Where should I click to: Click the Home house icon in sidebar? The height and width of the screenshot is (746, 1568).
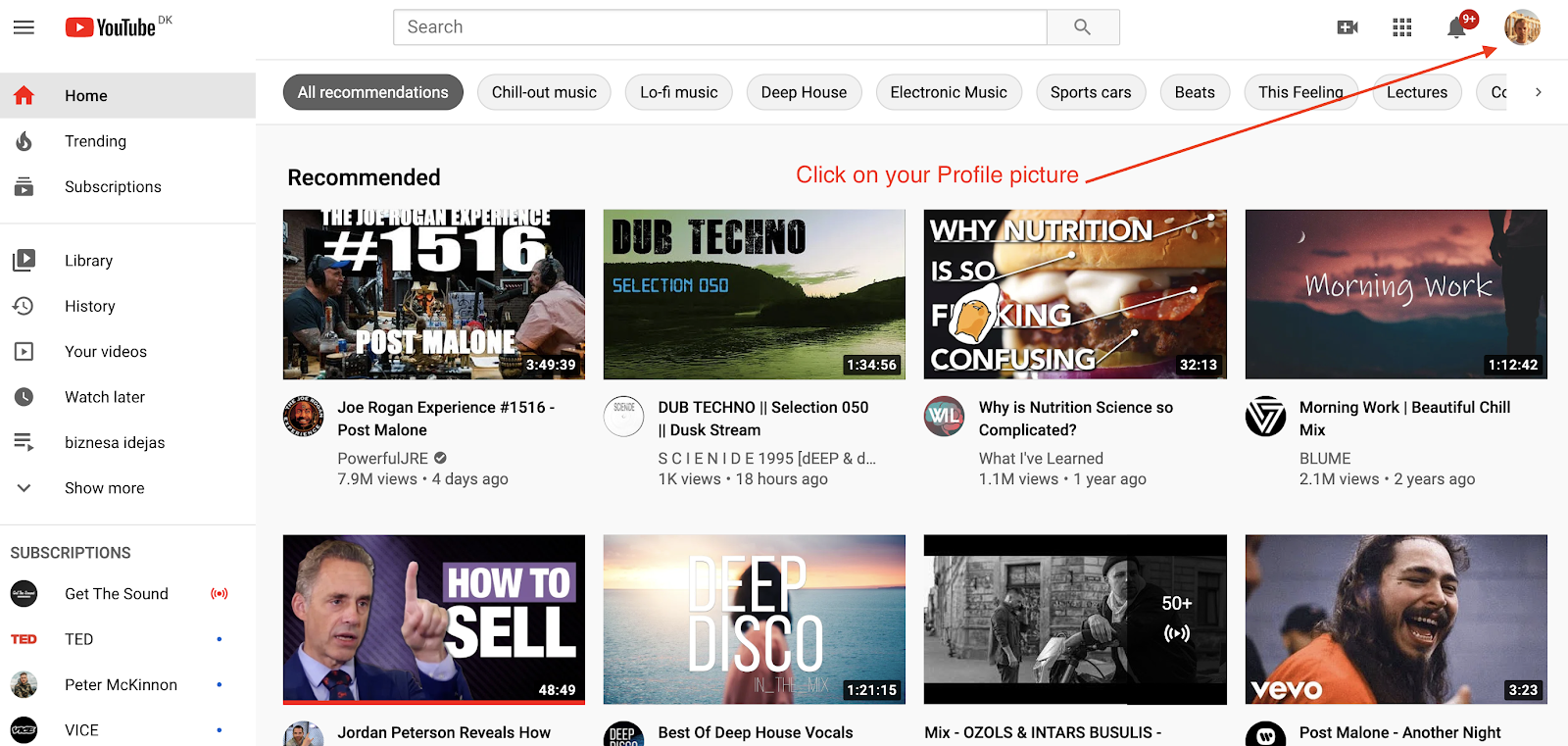(x=24, y=95)
